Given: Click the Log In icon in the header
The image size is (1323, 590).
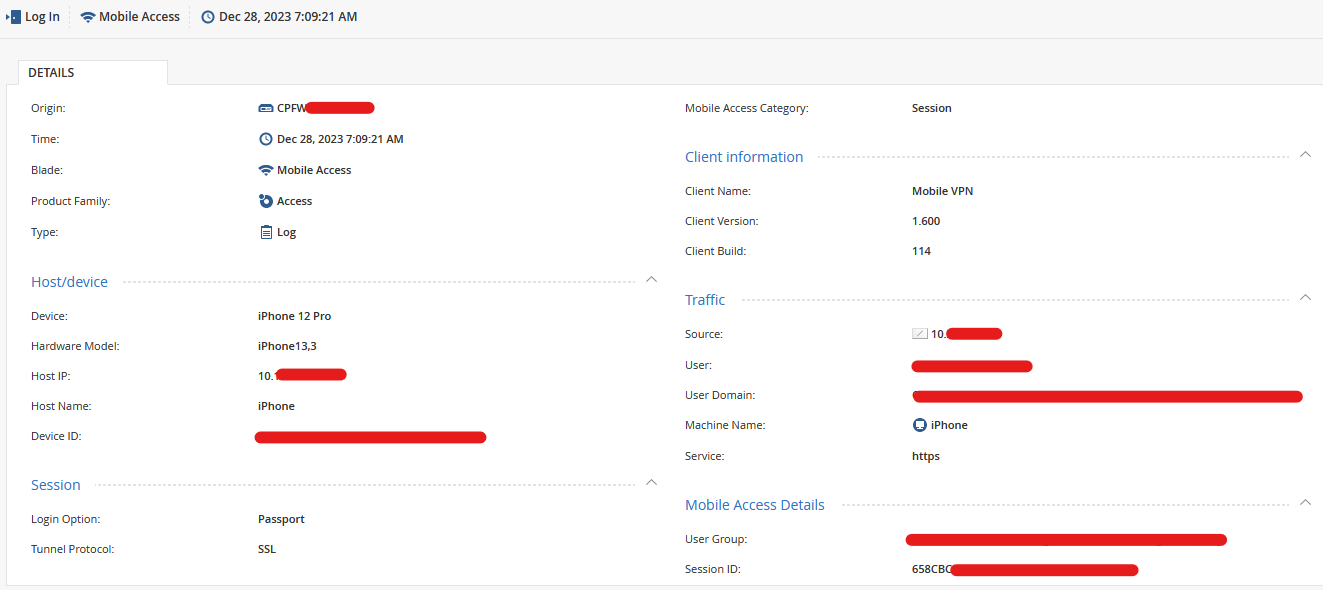Looking at the screenshot, I should tap(13, 17).
